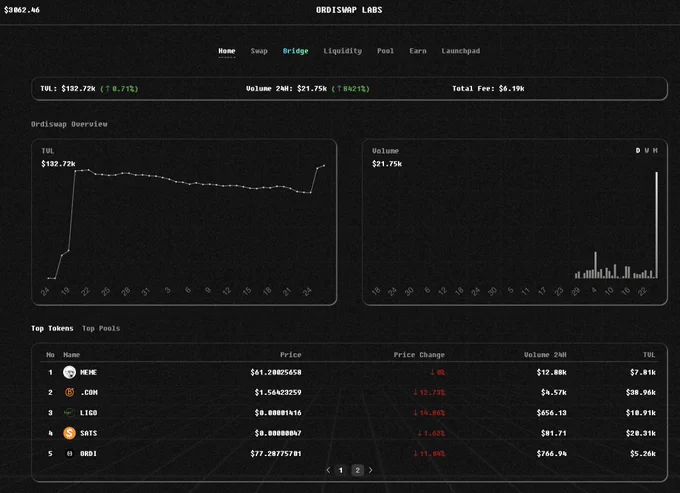Sort table by Price column header
680x493 pixels.
pos(291,355)
